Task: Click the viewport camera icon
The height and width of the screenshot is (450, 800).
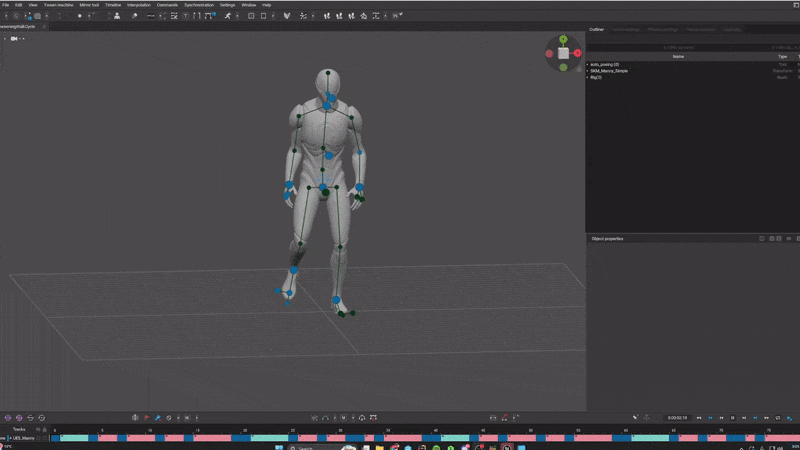Action: click(x=15, y=38)
